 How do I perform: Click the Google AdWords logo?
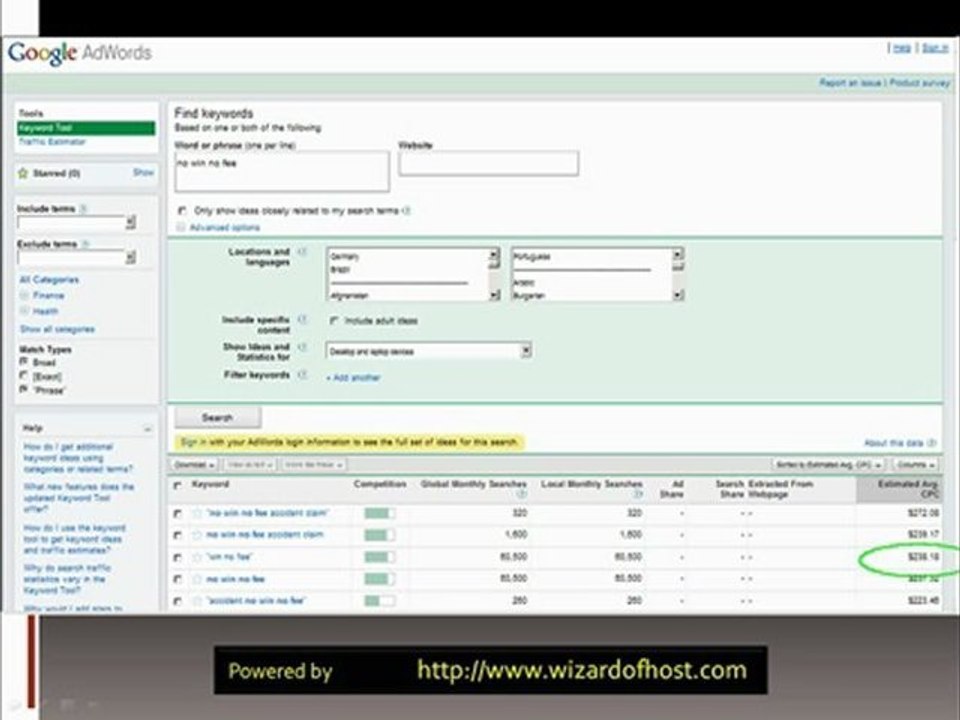coord(80,53)
